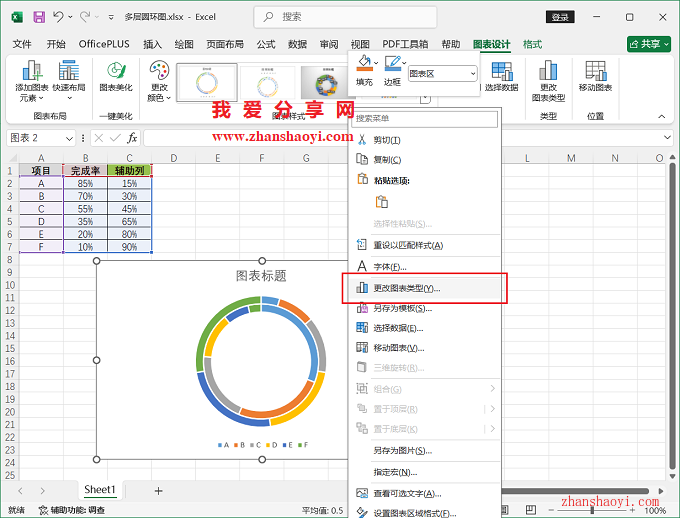Switch to the Format ribbon tab

click(x=533, y=44)
